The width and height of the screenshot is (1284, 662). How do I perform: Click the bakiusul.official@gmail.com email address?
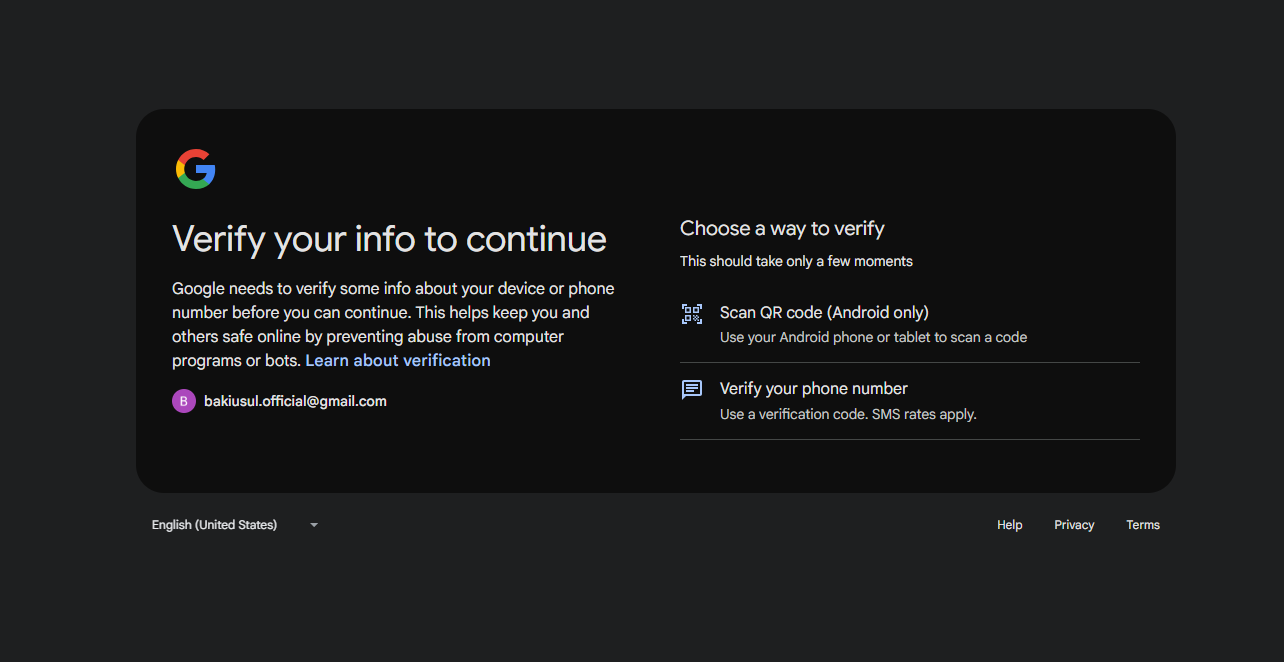point(295,401)
